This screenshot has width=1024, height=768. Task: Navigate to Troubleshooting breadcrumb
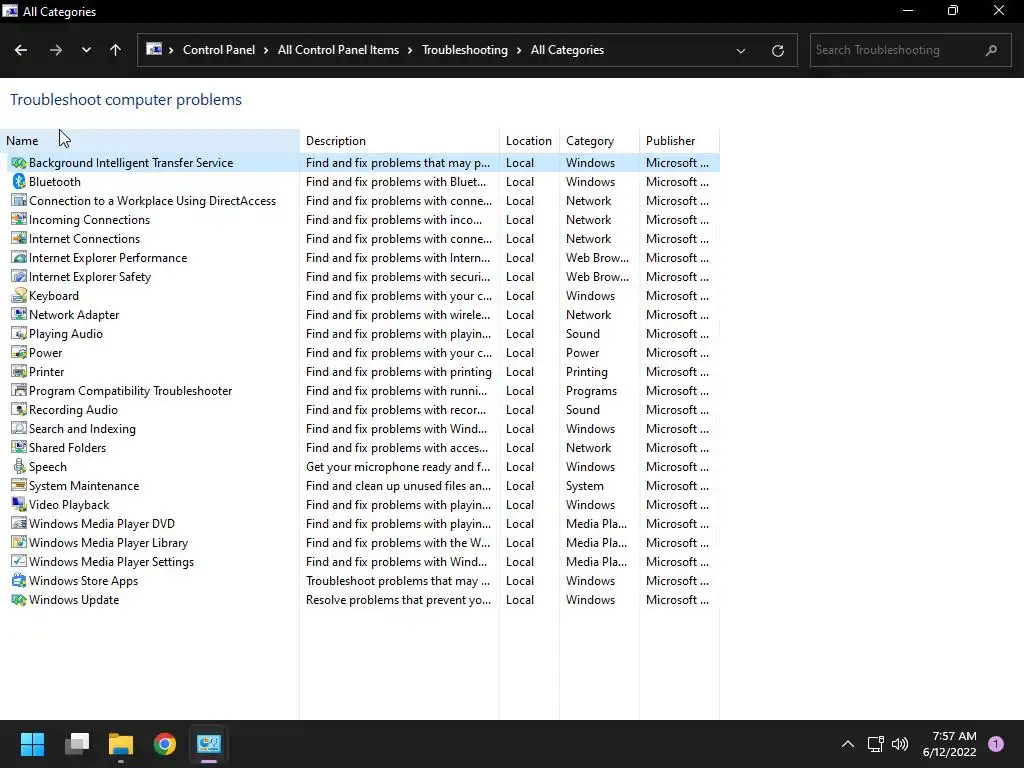(464, 50)
